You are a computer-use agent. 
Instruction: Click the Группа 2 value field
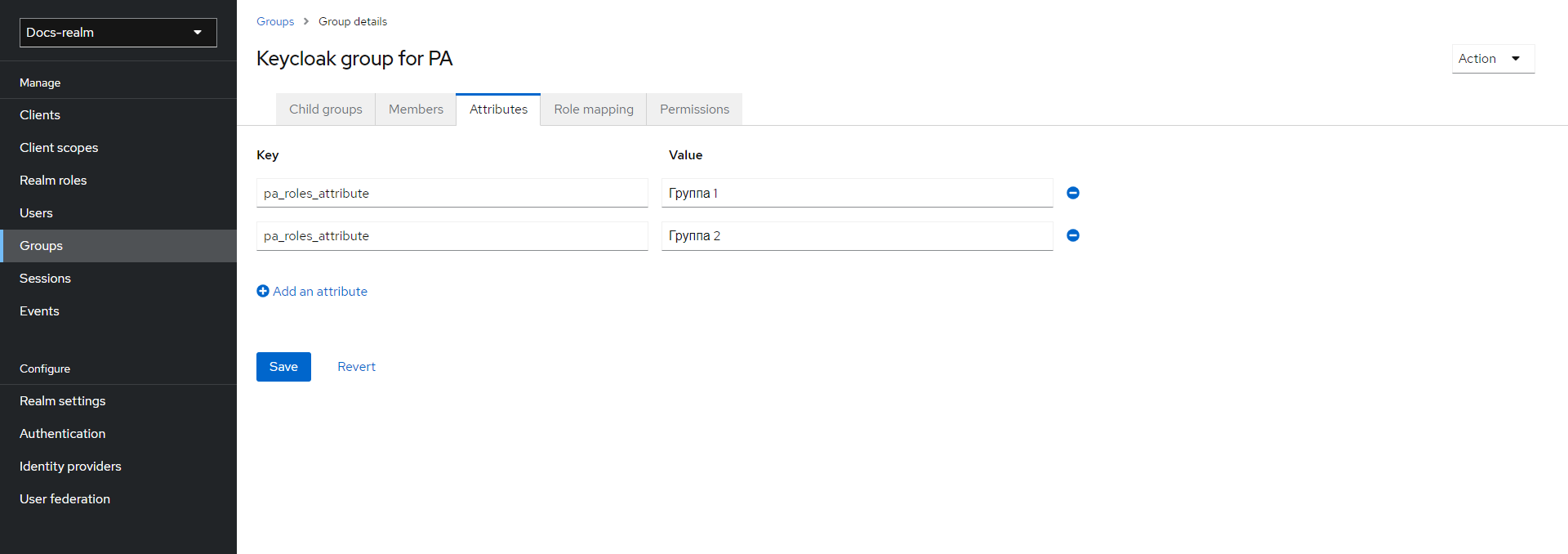pos(857,236)
